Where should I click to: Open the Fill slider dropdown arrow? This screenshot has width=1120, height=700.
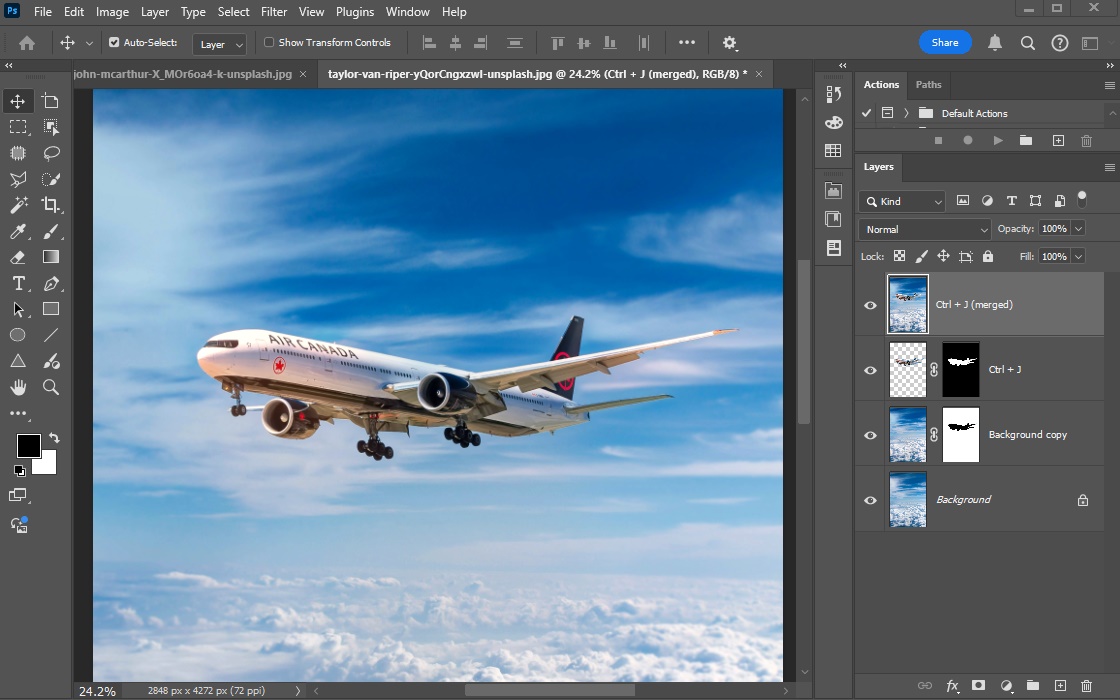[1079, 256]
